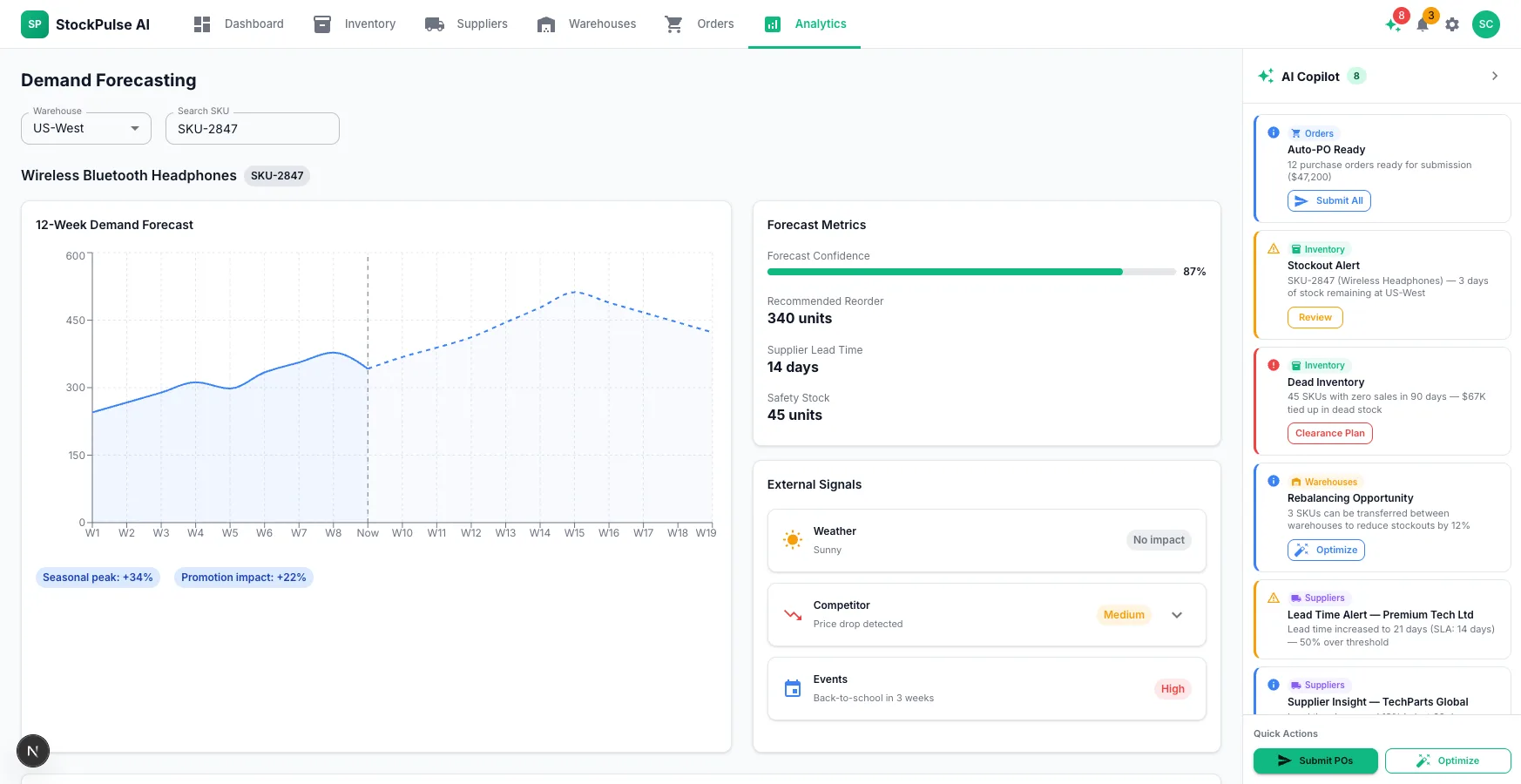Click the Search SKU input field
The image size is (1521, 784).
click(x=253, y=128)
